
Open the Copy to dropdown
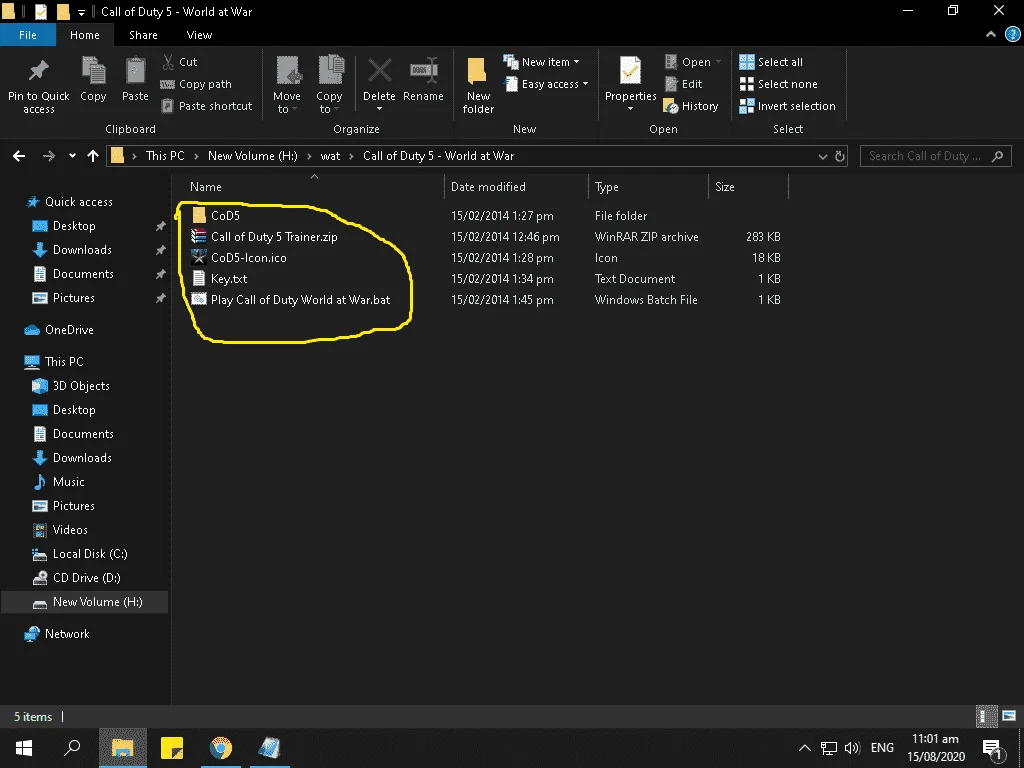pos(329,85)
